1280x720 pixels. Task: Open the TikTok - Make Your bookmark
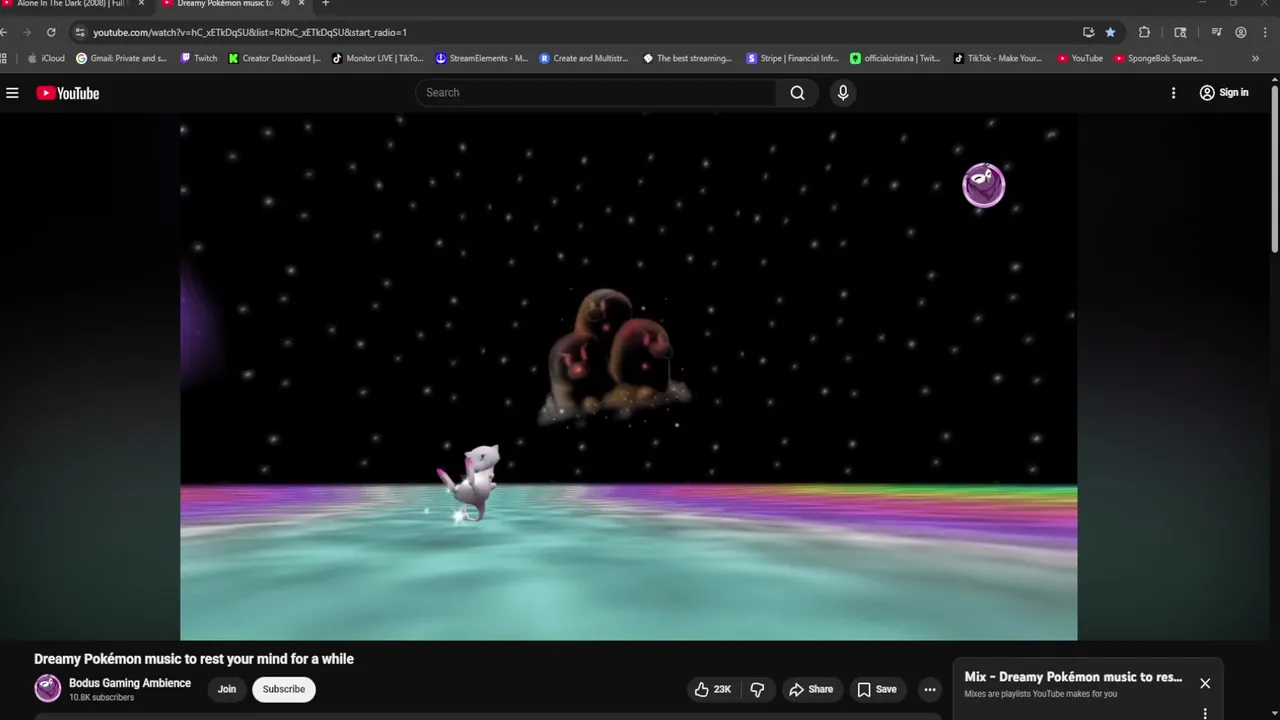tap(998, 58)
